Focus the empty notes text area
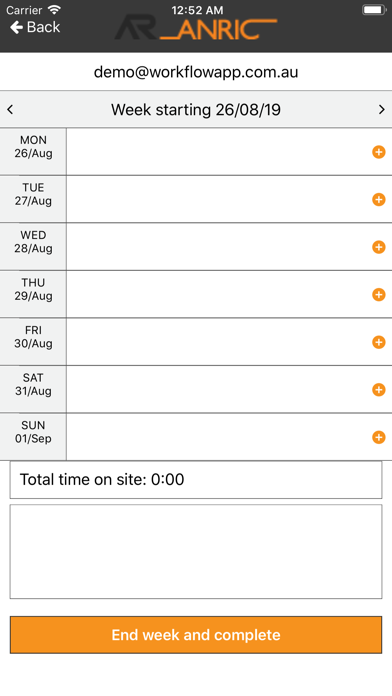Image resolution: width=392 pixels, height=696 pixels. (x=196, y=551)
